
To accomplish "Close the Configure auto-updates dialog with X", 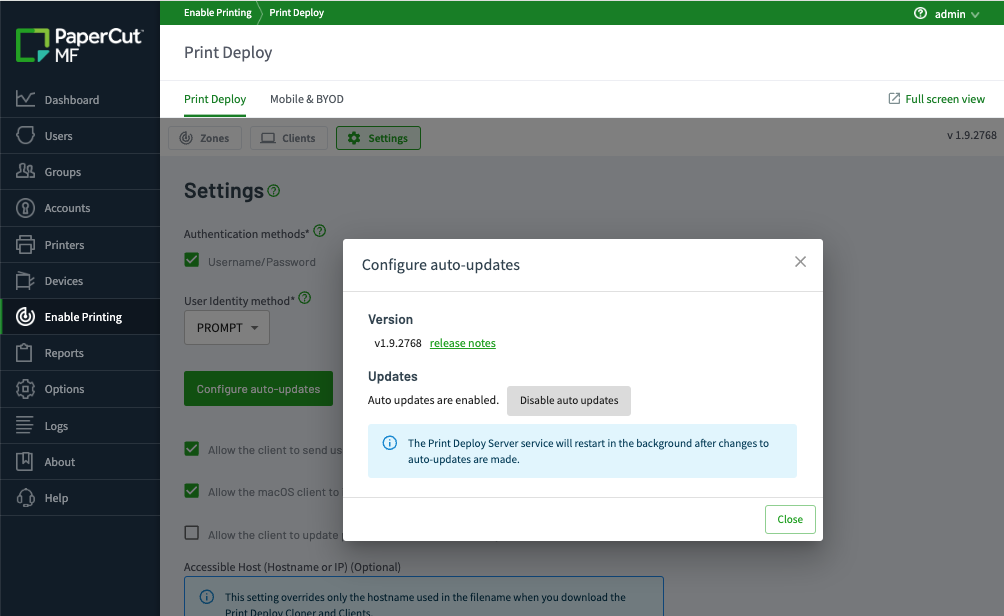I will [800, 261].
